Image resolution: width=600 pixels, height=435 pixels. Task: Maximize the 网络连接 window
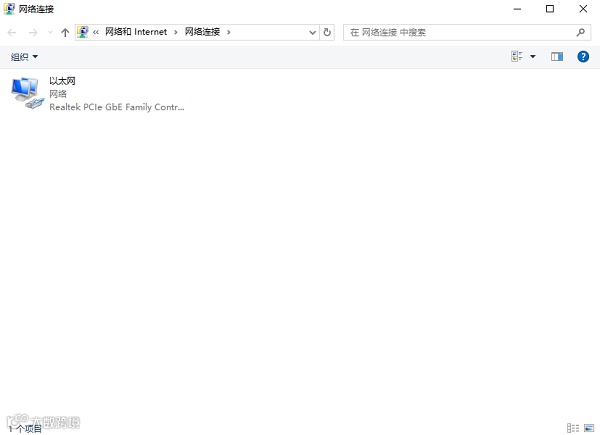(x=550, y=9)
